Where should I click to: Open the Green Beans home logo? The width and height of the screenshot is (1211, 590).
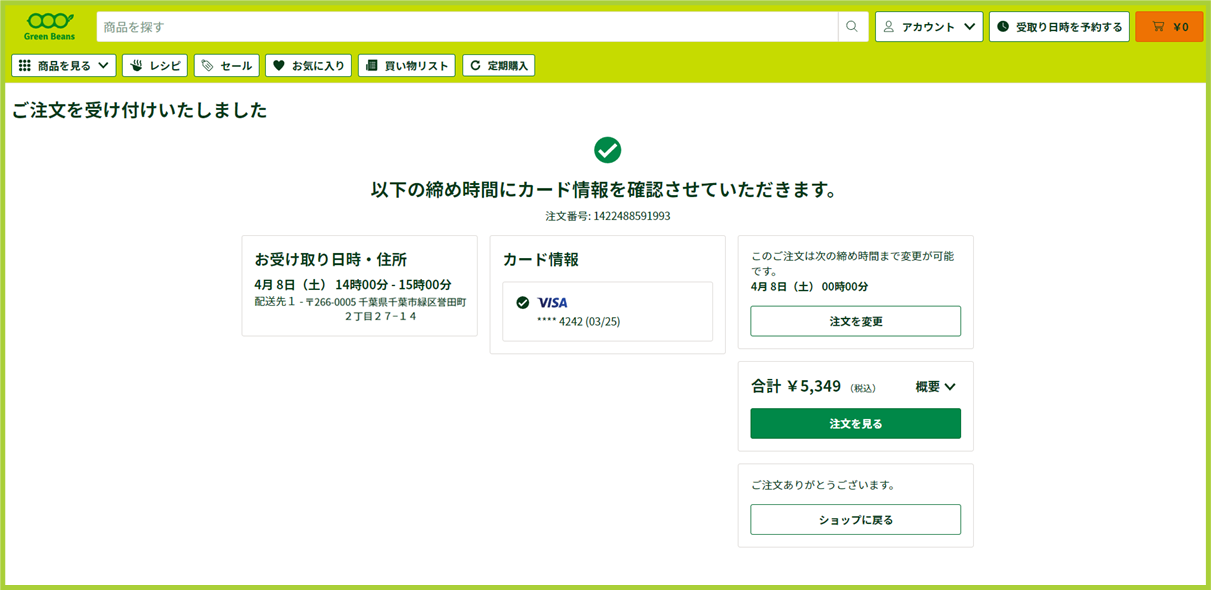coord(49,26)
